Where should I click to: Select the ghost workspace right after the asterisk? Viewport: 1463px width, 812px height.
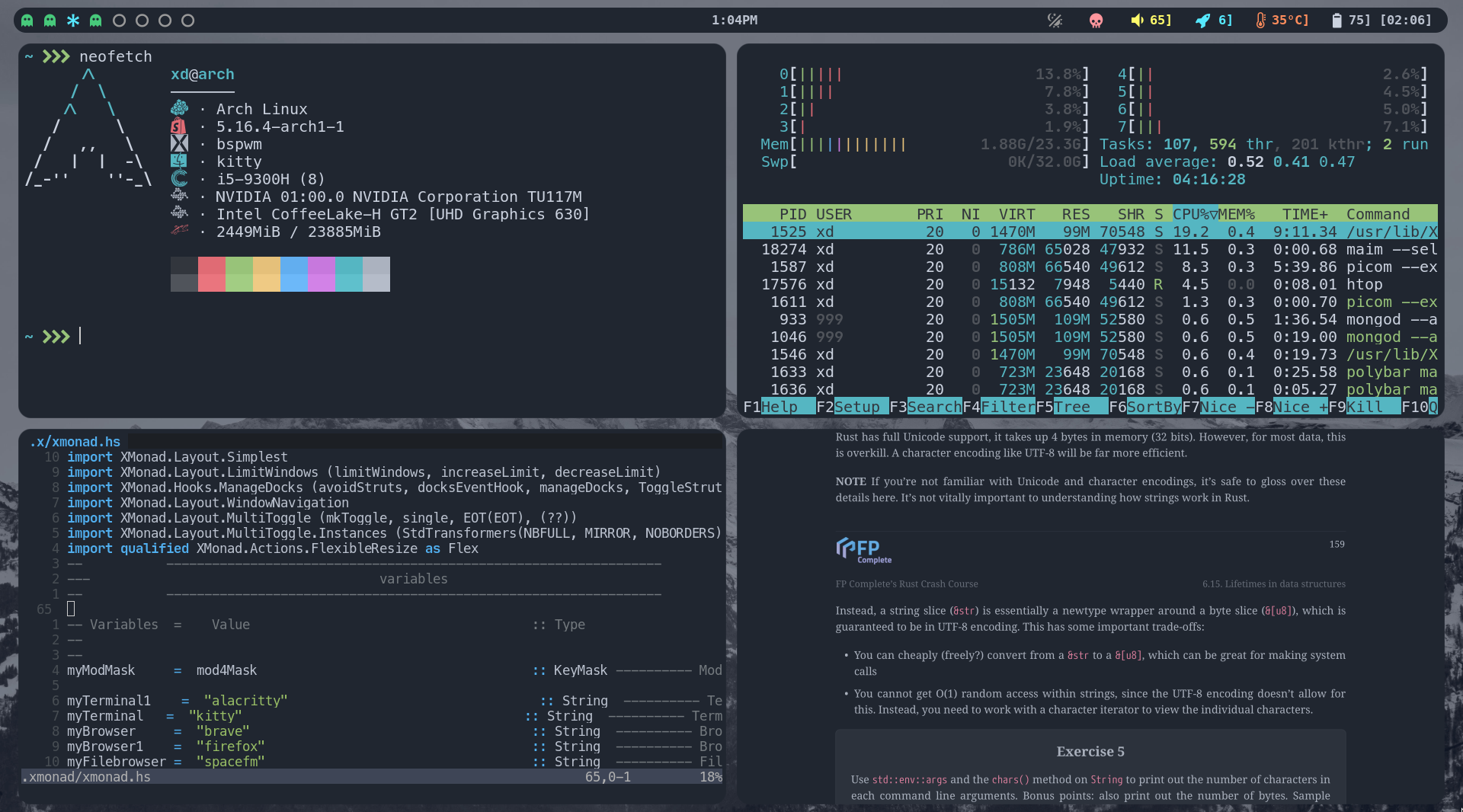96,21
